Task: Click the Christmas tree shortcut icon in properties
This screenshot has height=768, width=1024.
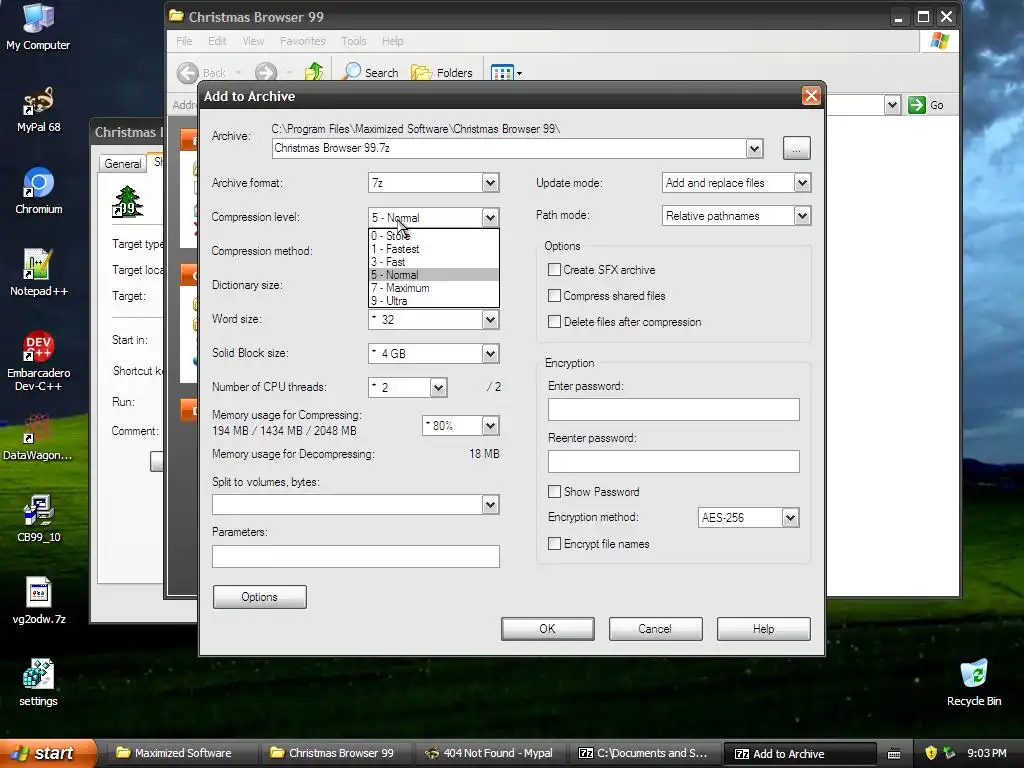Action: click(x=128, y=202)
